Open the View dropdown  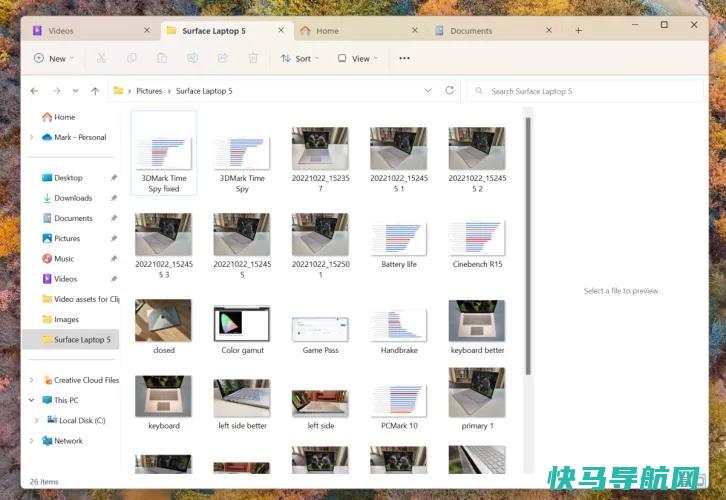click(357, 59)
